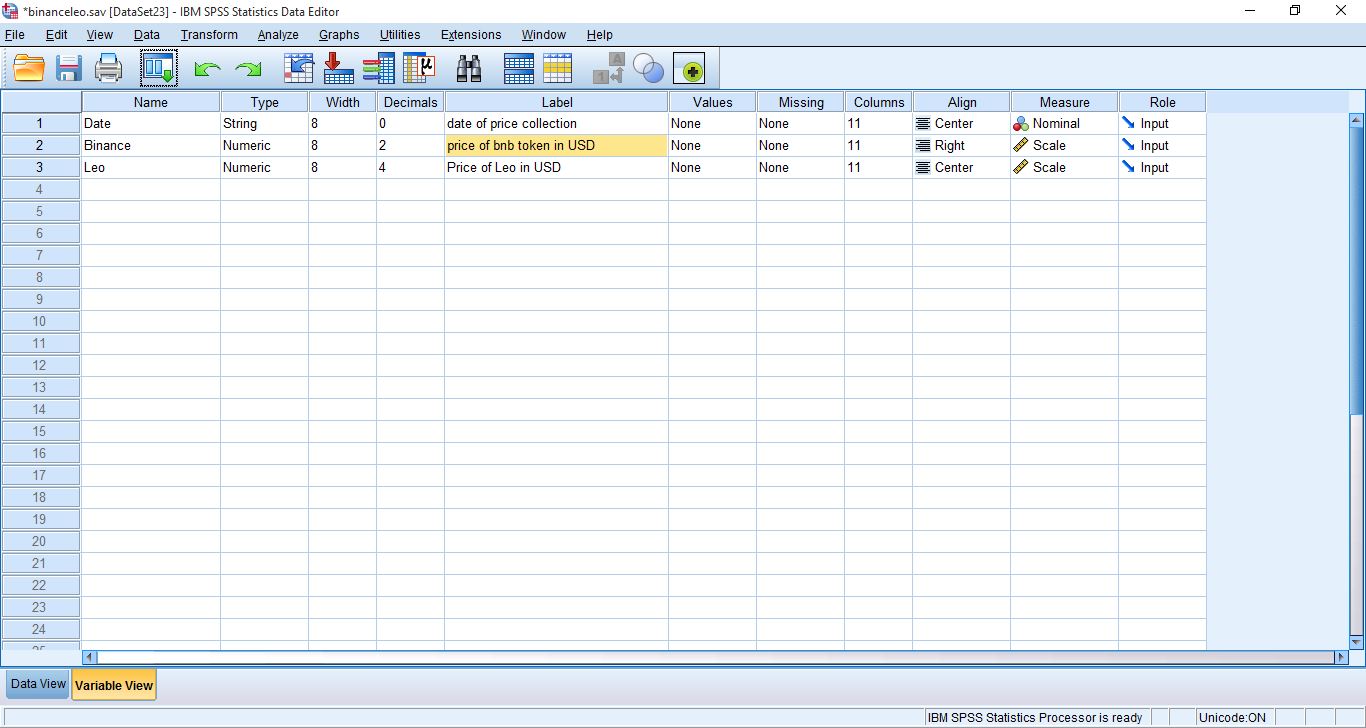This screenshot has height=728, width=1366.
Task: Click the Center align icon for Leo
Action: coord(923,168)
